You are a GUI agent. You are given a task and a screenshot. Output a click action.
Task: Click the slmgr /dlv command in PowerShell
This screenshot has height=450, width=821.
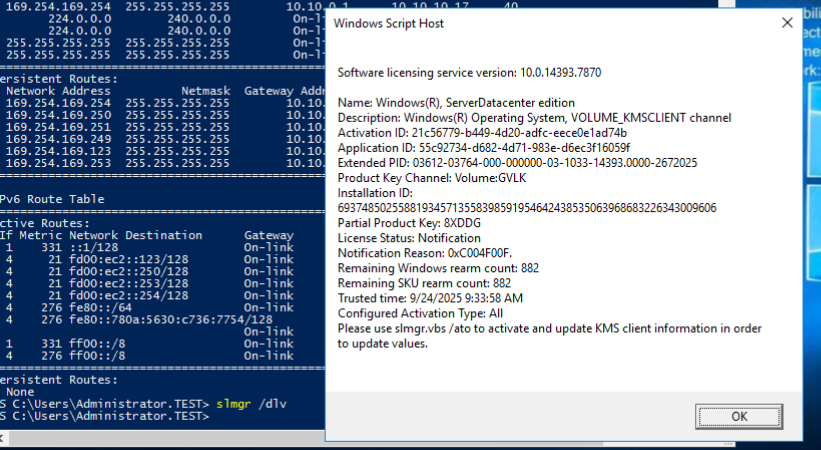pyautogui.click(x=251, y=404)
